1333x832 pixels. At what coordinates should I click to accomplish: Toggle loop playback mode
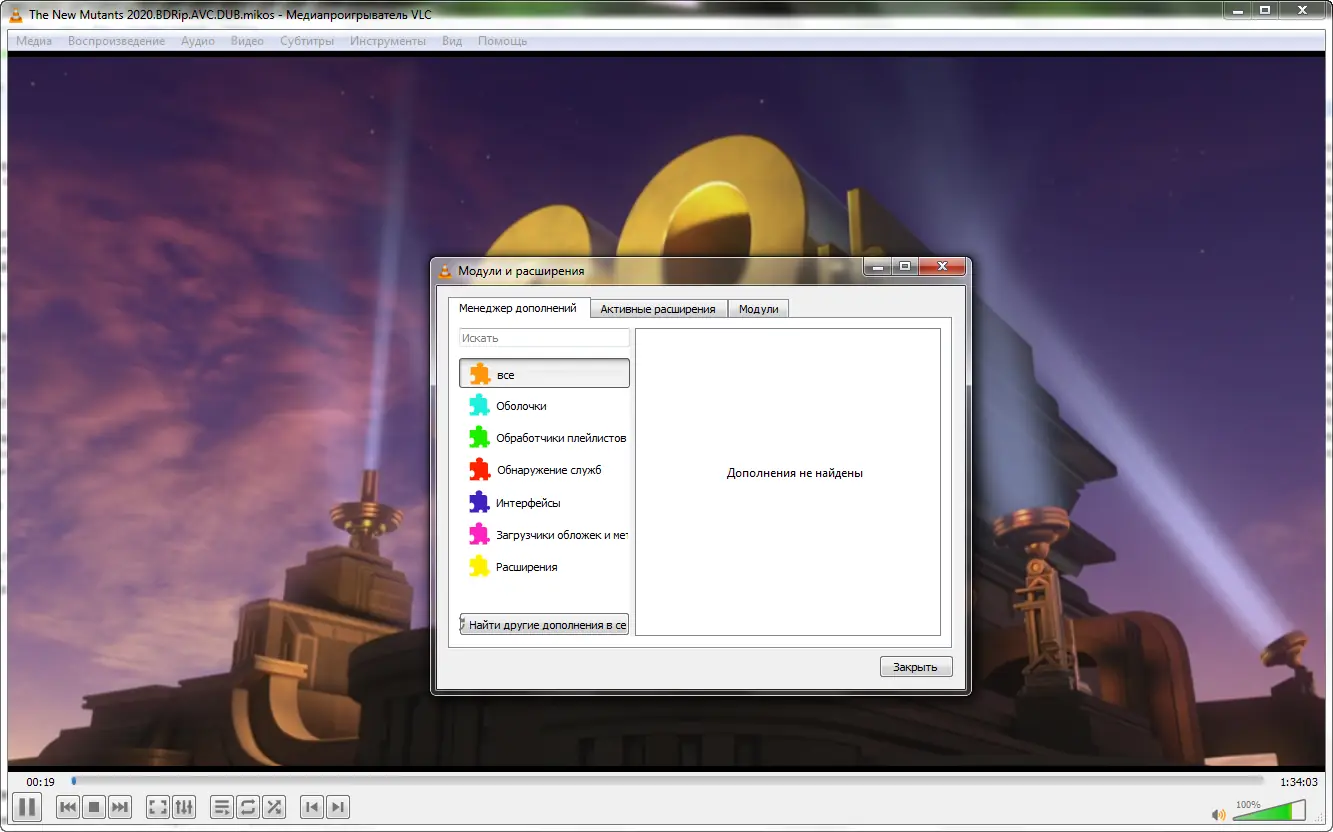tap(248, 807)
